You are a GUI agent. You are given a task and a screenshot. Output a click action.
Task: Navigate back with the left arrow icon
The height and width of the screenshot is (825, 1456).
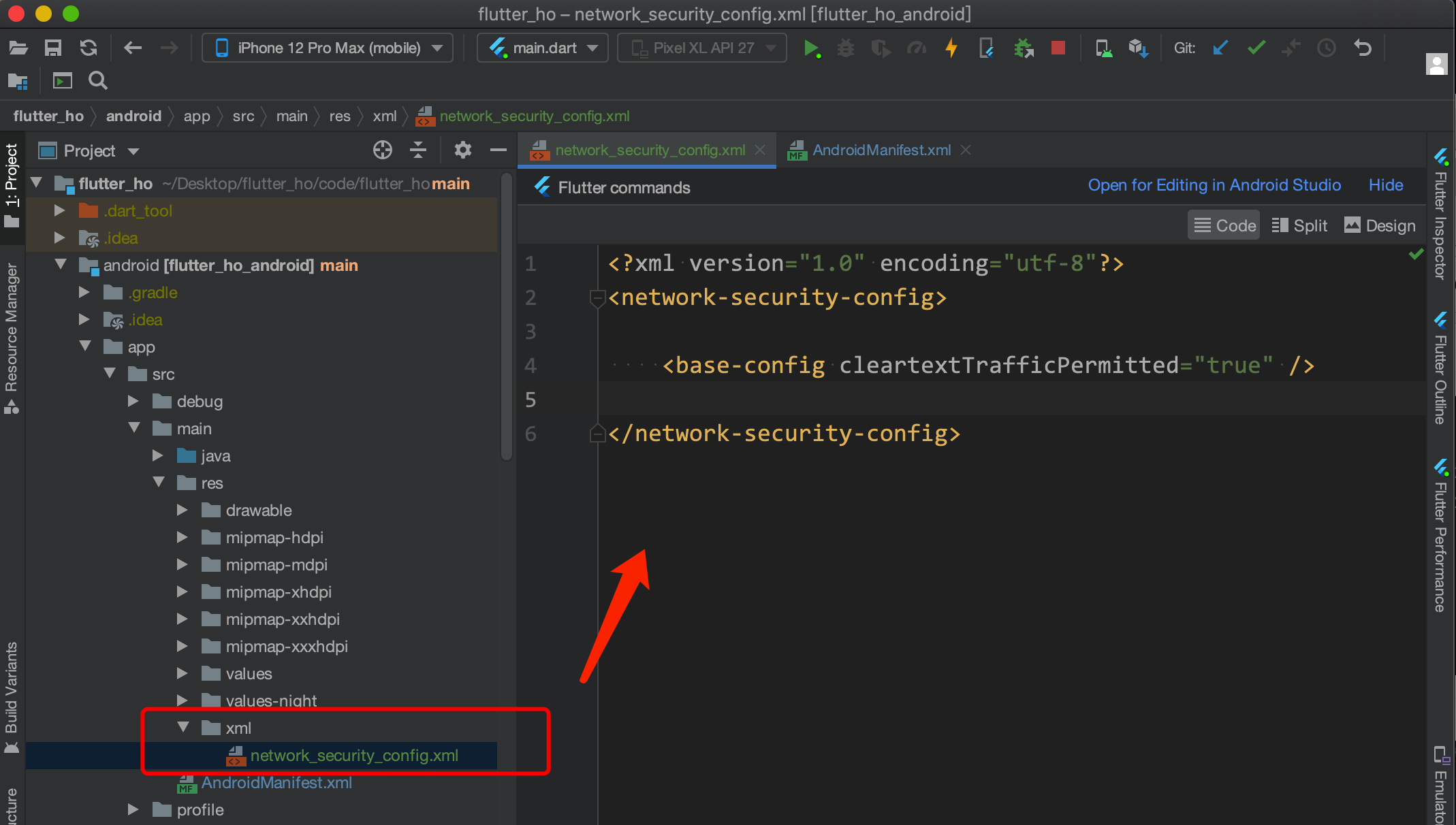(133, 48)
